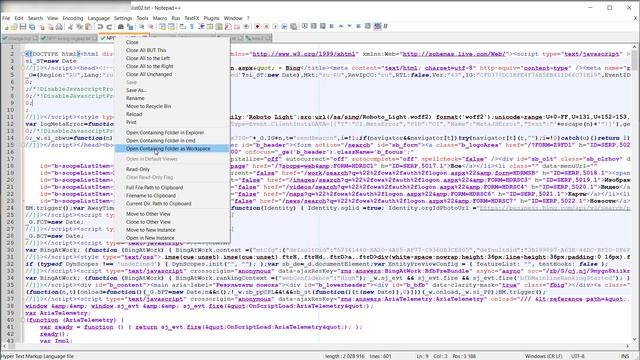Open the Search menu
The image size is (640, 360).
pyautogui.click(x=35, y=18)
